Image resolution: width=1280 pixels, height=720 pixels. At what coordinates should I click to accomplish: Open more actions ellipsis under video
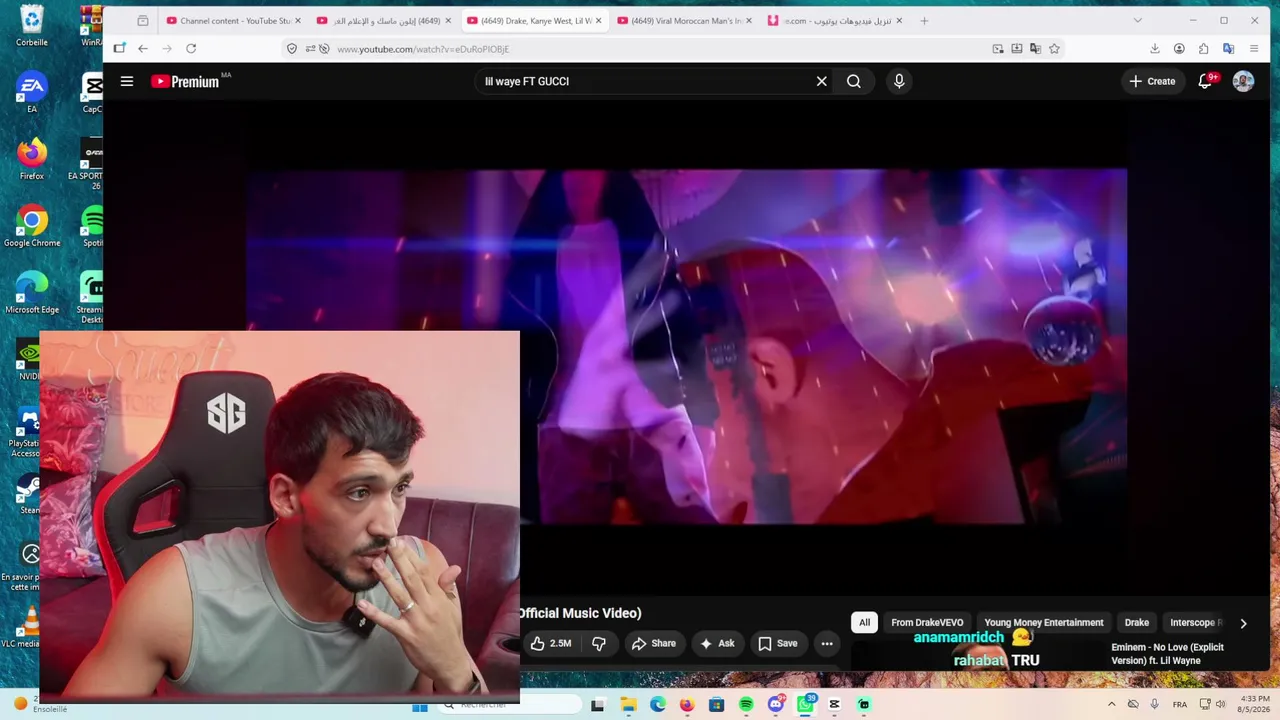[827, 643]
